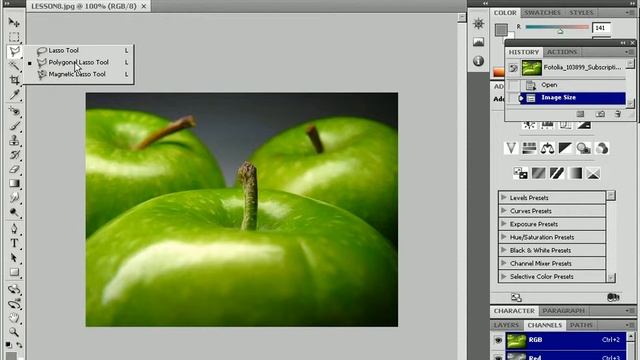The height and width of the screenshot is (360, 640).
Task: Adjust the R color slider
Action: [x=560, y=31]
